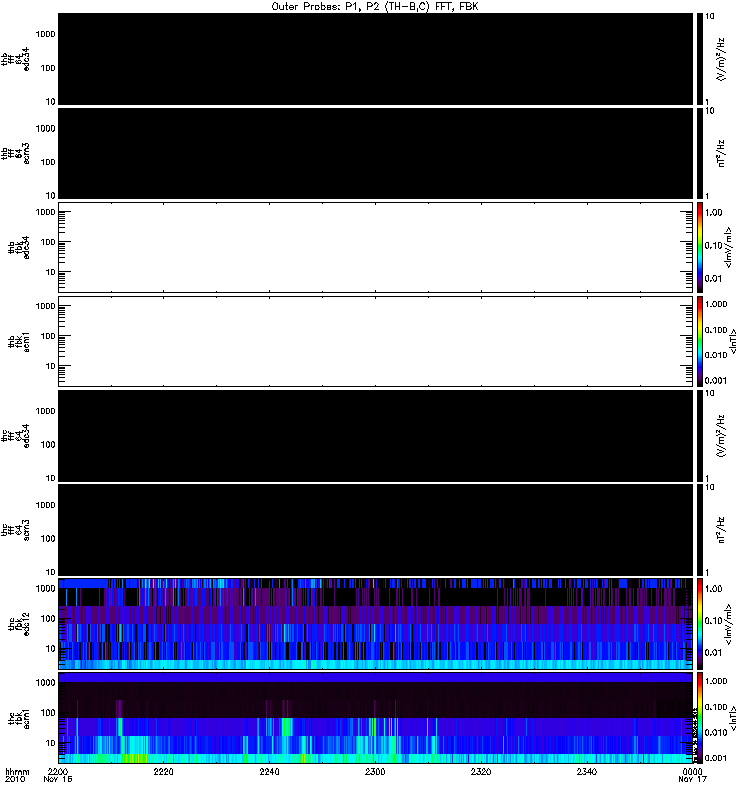The image size is (750, 800).
Task: Click the <|mV/m|> unit label of thc fbk edc12
Action: tap(728, 624)
